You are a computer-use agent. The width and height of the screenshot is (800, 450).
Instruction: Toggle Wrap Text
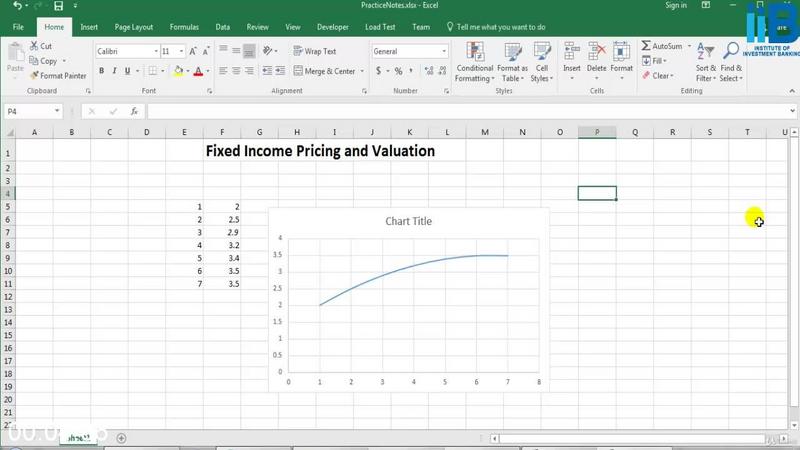pos(314,51)
